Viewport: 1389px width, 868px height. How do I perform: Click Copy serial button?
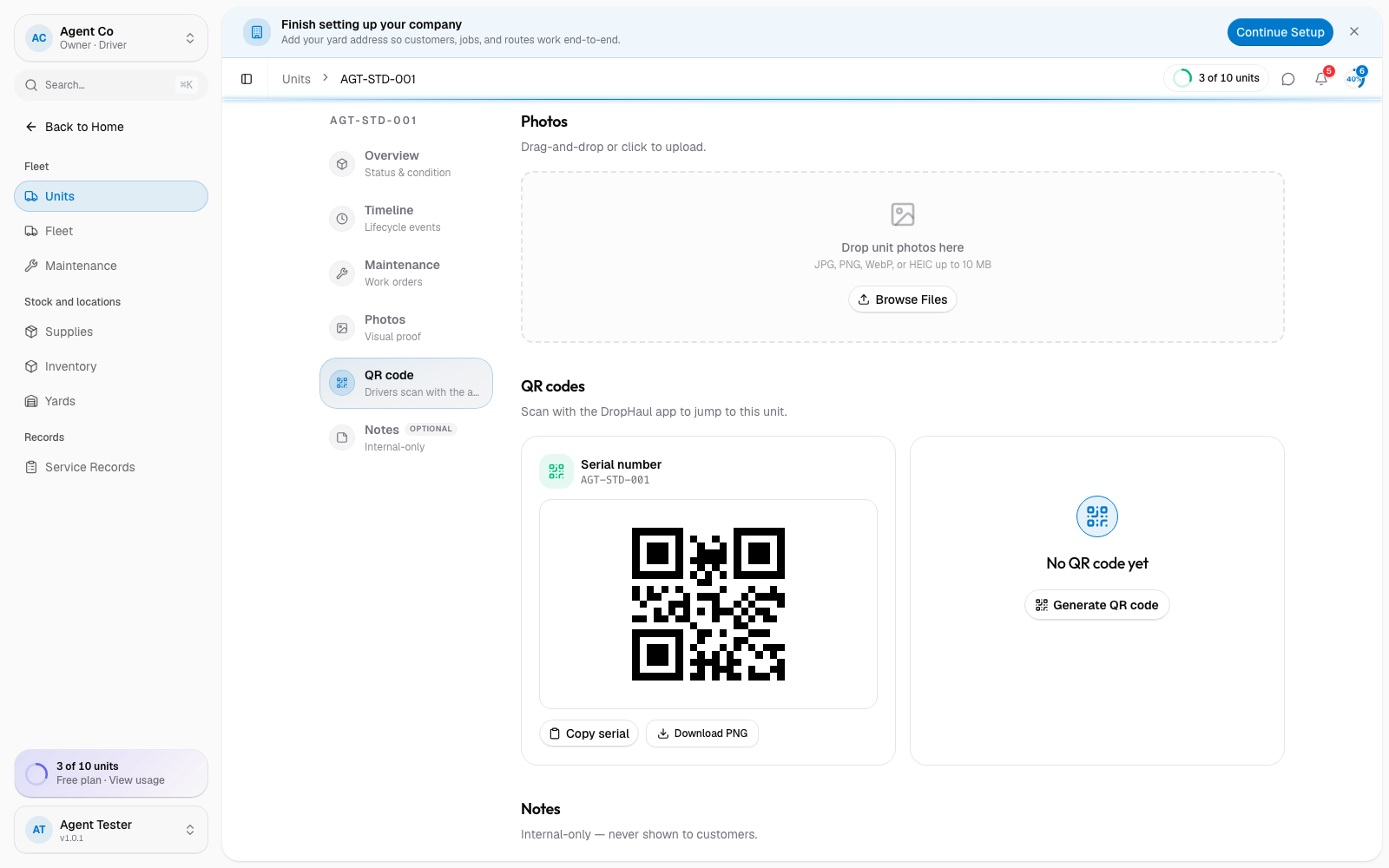[589, 733]
